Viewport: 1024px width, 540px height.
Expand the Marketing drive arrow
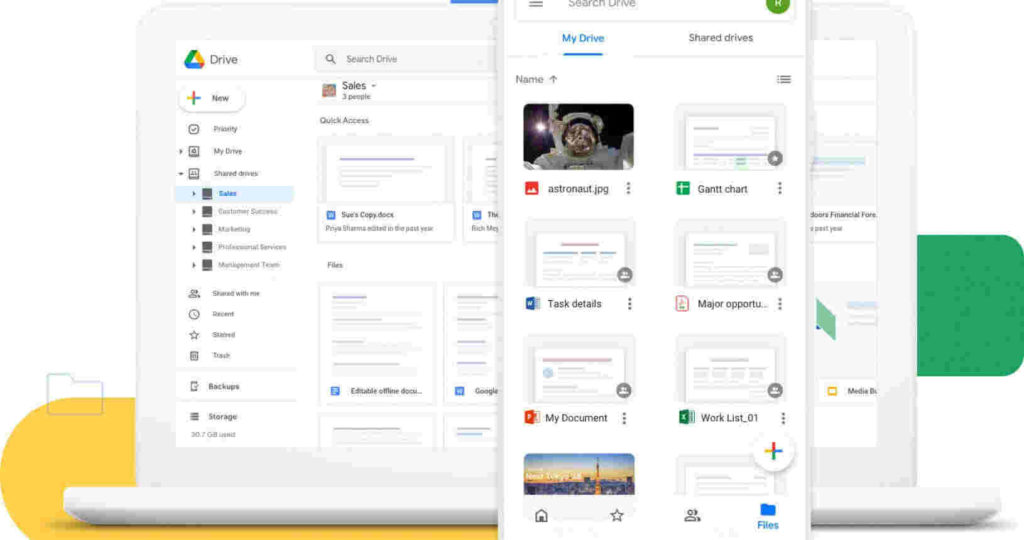(x=193, y=229)
